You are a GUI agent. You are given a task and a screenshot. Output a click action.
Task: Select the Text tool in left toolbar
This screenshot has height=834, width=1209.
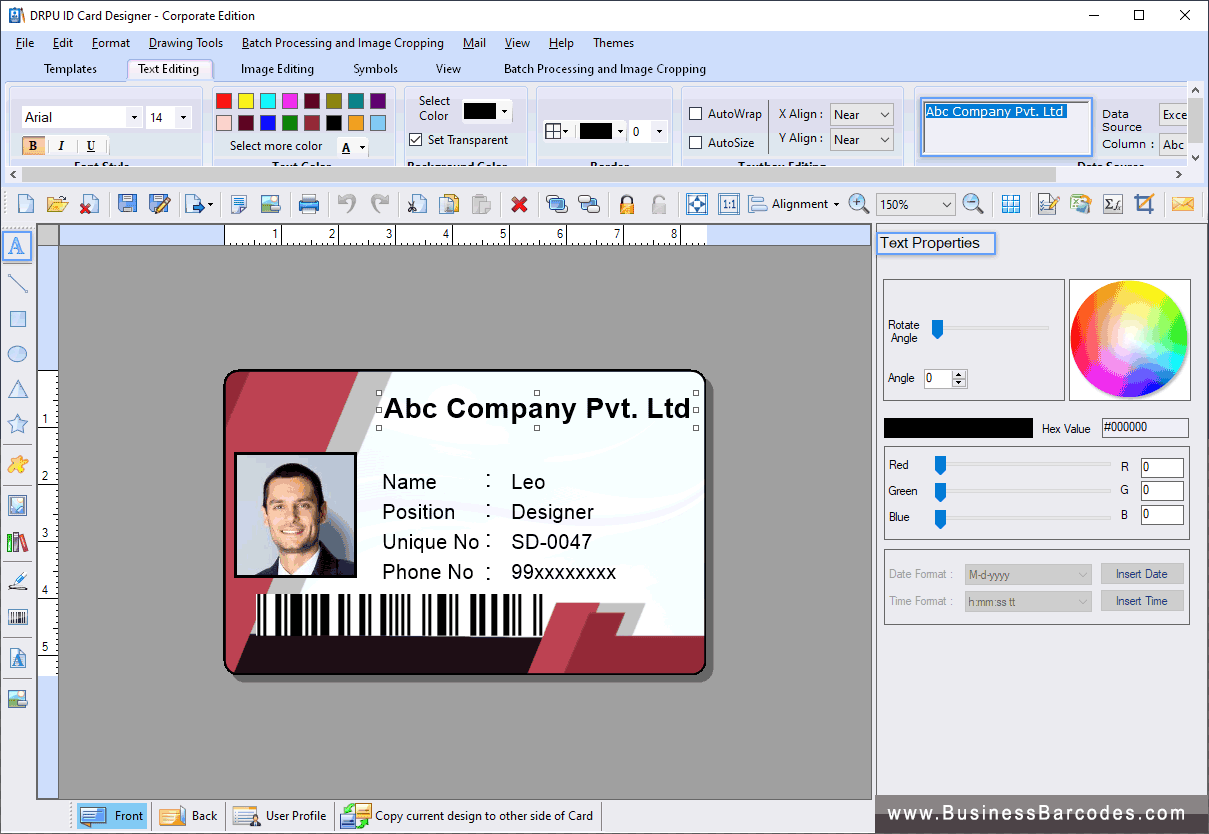coord(17,246)
